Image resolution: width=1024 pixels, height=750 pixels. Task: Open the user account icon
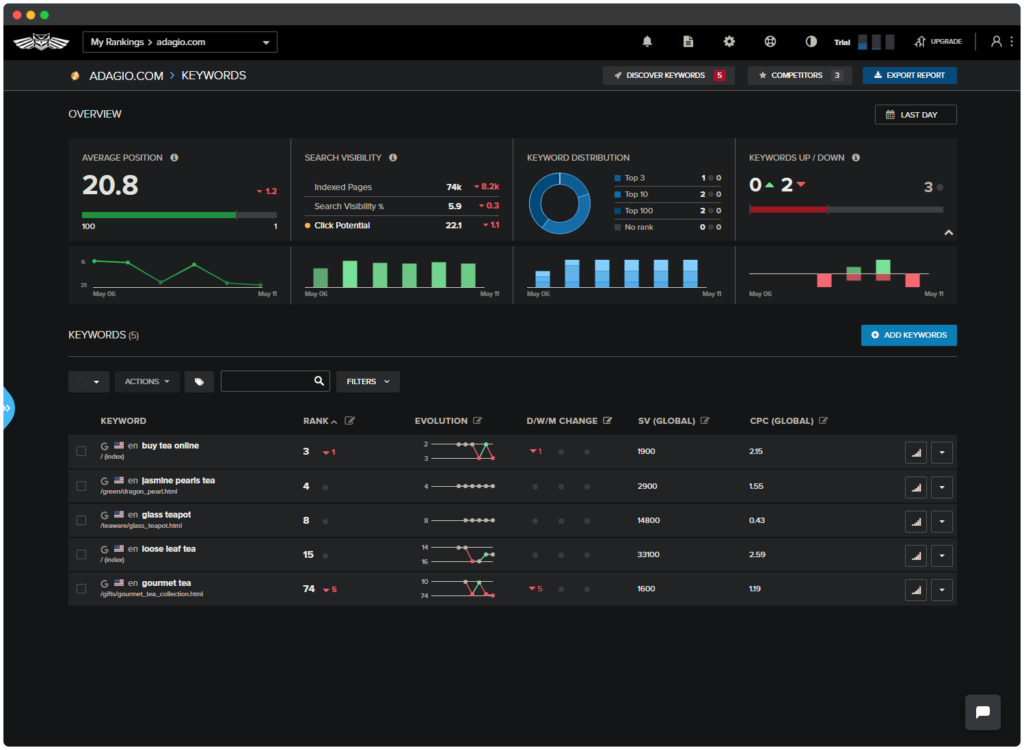[x=996, y=42]
